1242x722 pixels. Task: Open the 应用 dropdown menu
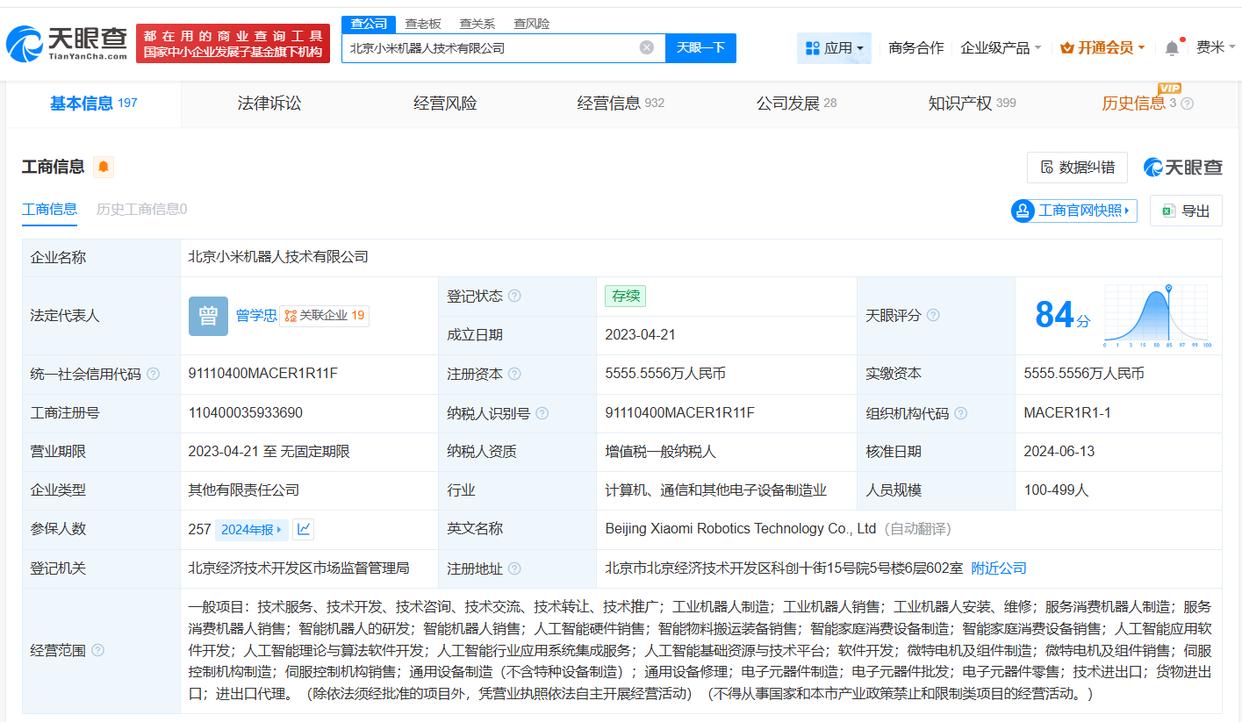pos(834,48)
